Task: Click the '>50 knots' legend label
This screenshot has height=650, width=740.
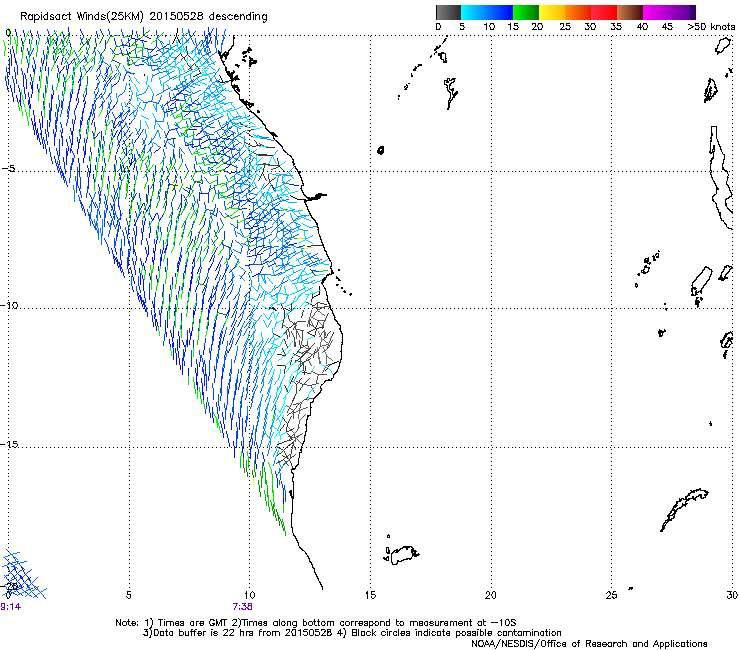Action: [x=711, y=27]
